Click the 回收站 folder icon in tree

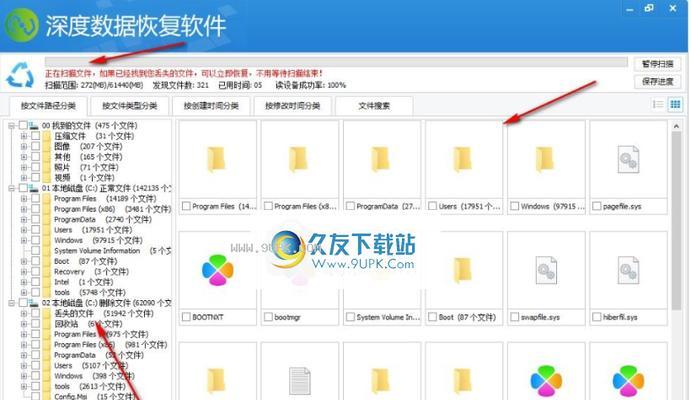click(47, 324)
